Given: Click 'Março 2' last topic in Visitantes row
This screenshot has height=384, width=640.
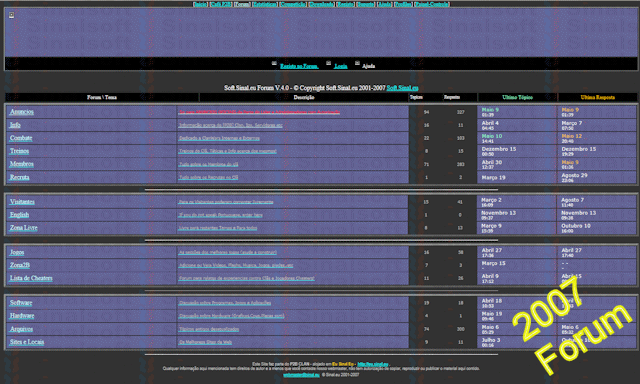Looking at the screenshot, I should [x=491, y=200].
